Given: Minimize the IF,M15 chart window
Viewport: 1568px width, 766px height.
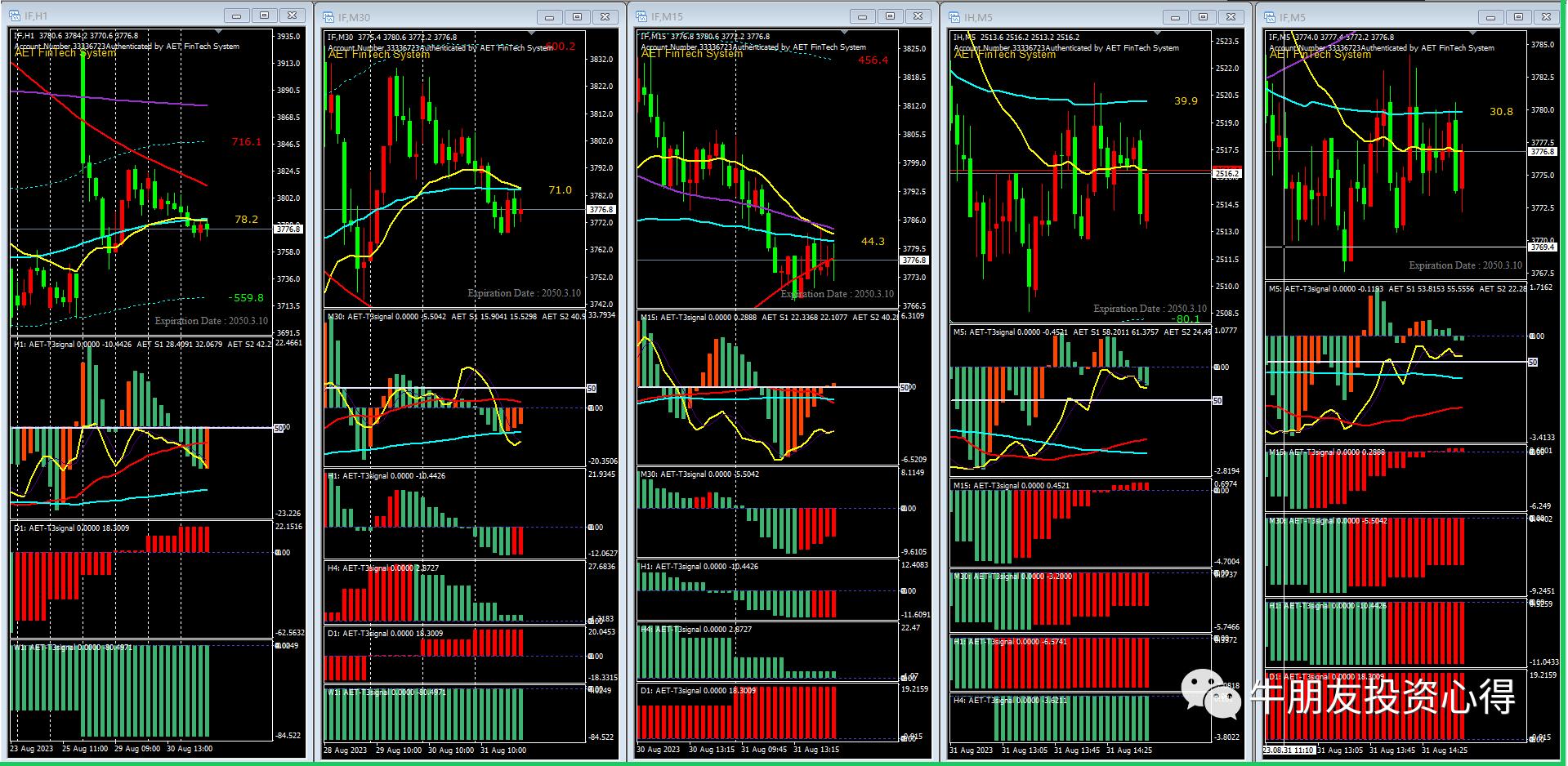Looking at the screenshot, I should click(x=863, y=17).
